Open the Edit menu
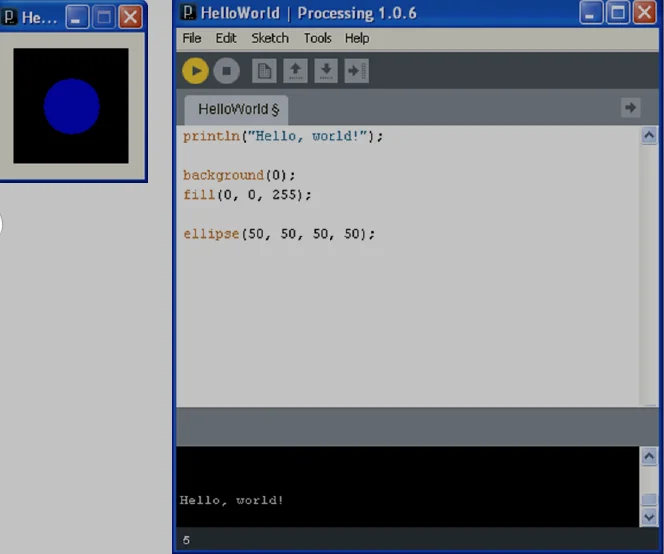This screenshot has width=664, height=554. coord(226,39)
